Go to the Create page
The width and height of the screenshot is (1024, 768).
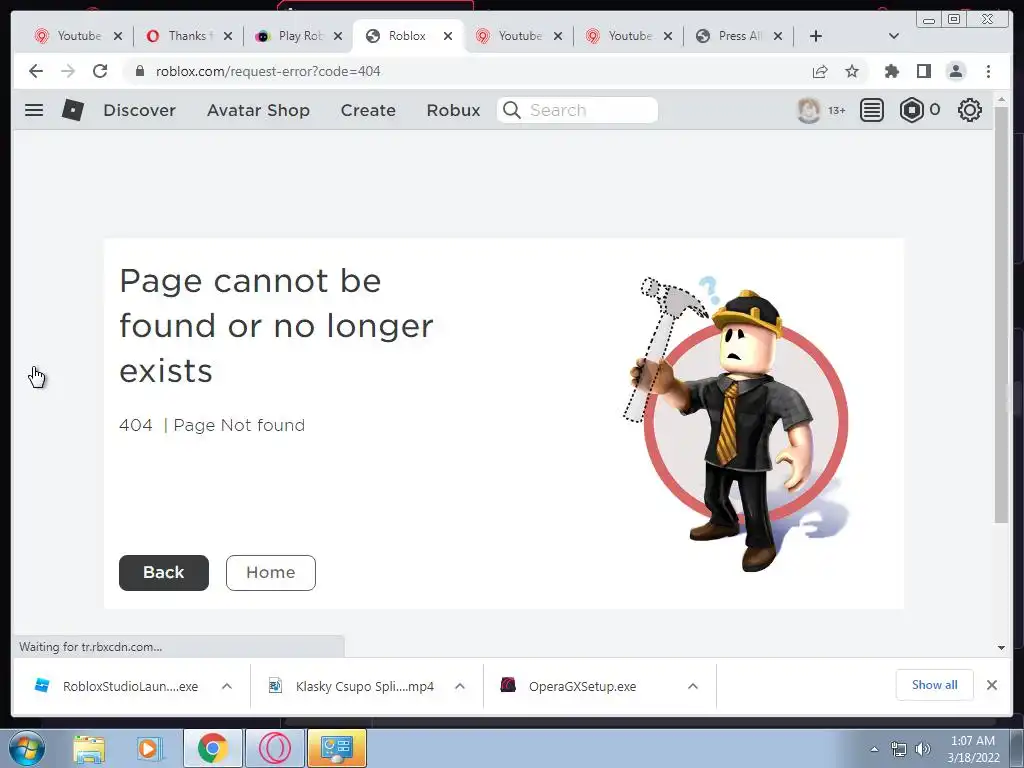(x=368, y=110)
